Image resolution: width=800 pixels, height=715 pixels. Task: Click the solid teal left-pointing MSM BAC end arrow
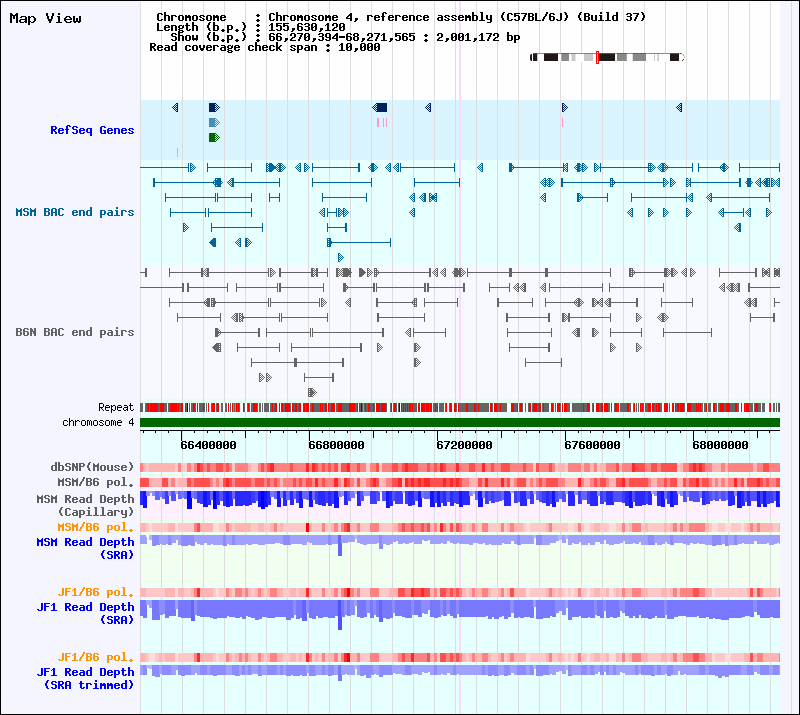click(x=213, y=242)
